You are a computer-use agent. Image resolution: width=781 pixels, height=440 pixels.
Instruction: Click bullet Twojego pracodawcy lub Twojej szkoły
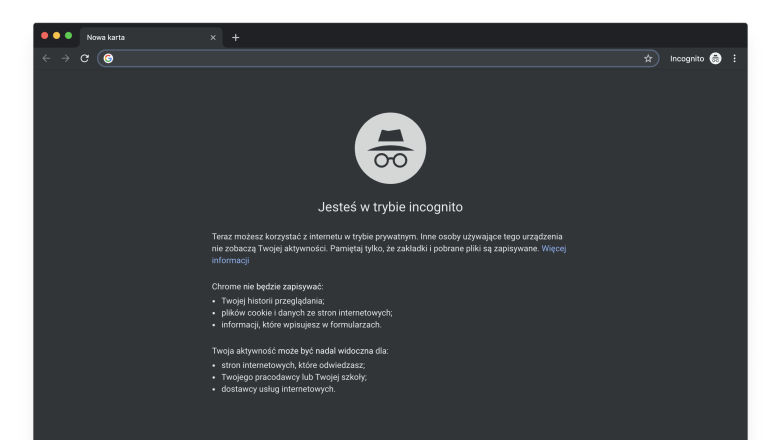(x=294, y=377)
